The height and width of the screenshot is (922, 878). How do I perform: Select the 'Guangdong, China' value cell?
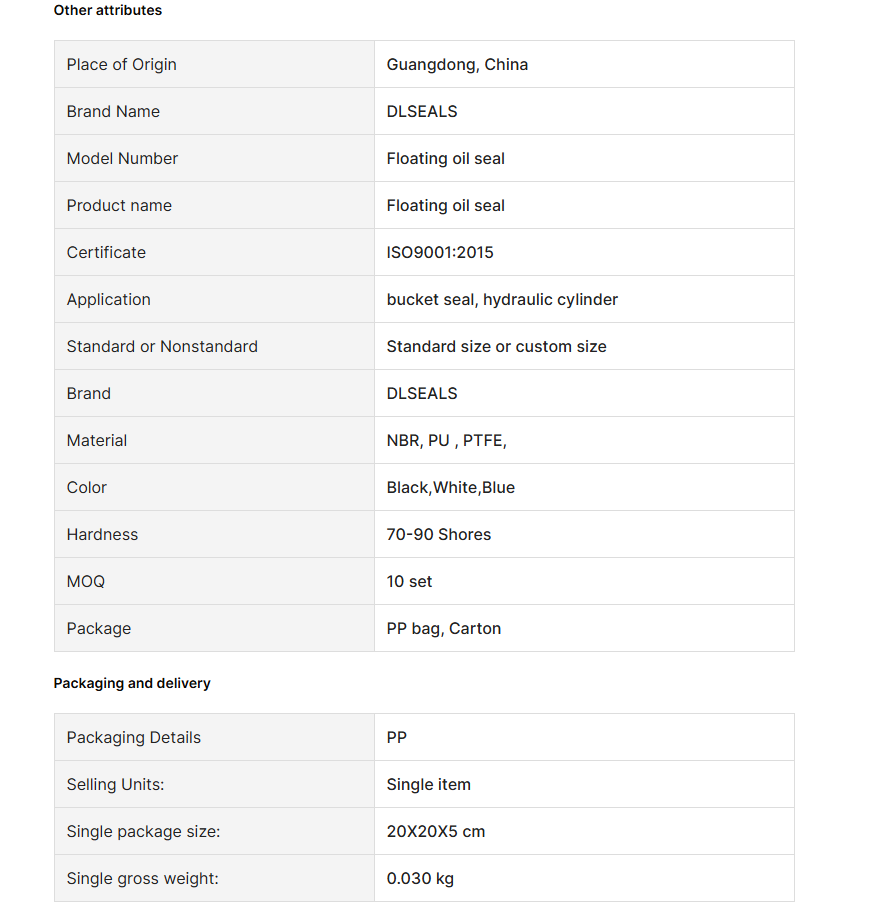point(457,64)
